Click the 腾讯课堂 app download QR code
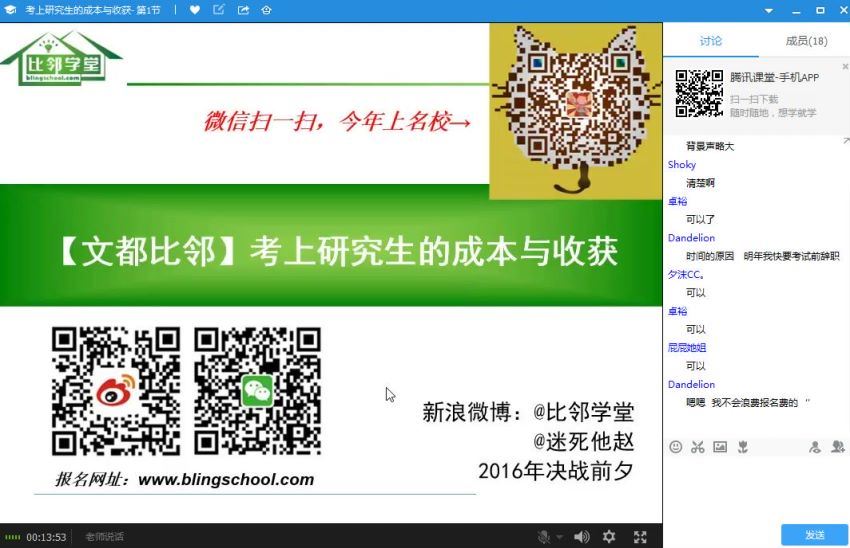This screenshot has width=850, height=548. pos(699,93)
